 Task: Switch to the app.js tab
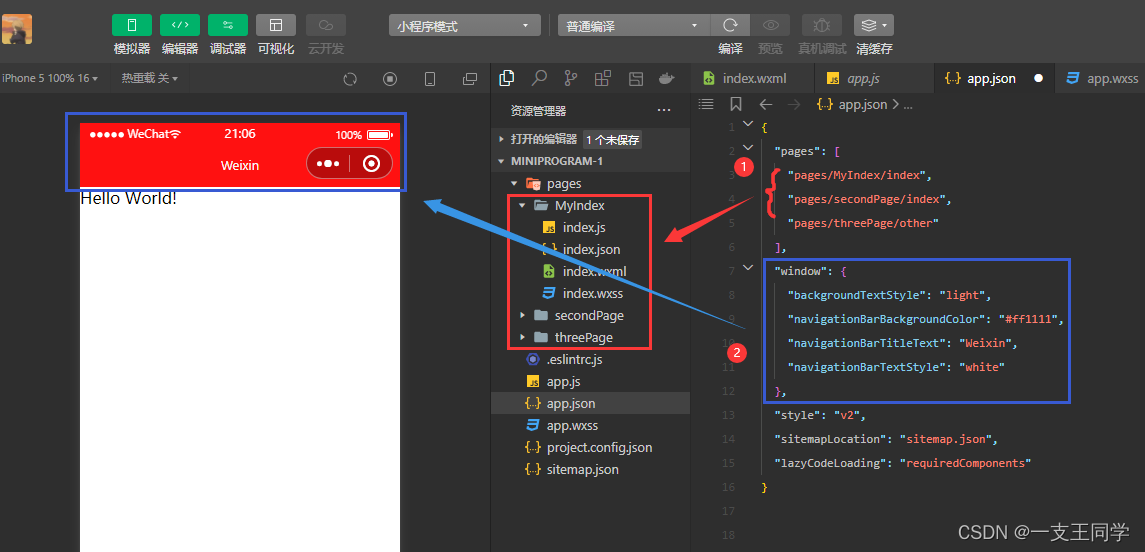pos(873,78)
